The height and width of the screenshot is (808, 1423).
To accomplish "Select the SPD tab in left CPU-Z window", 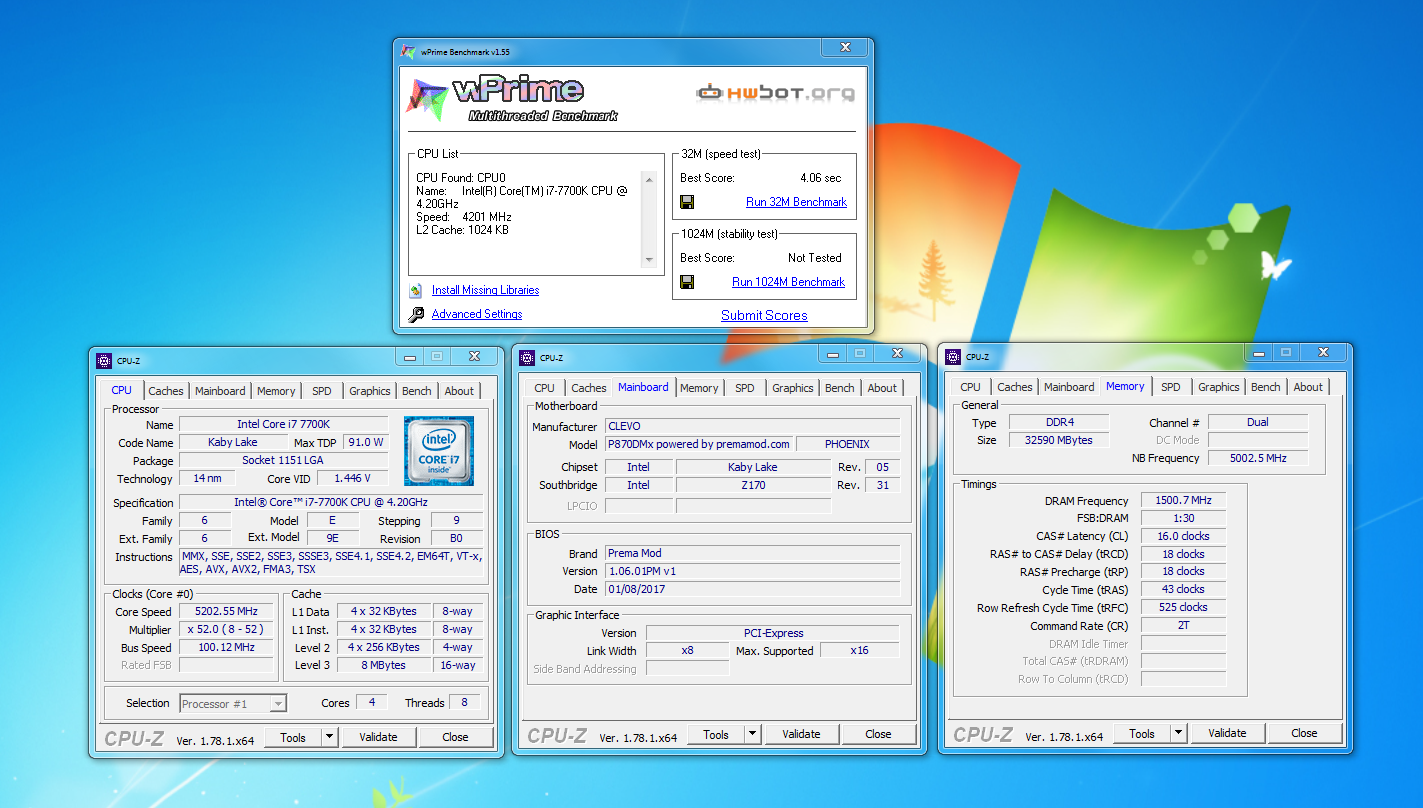I will 321,391.
